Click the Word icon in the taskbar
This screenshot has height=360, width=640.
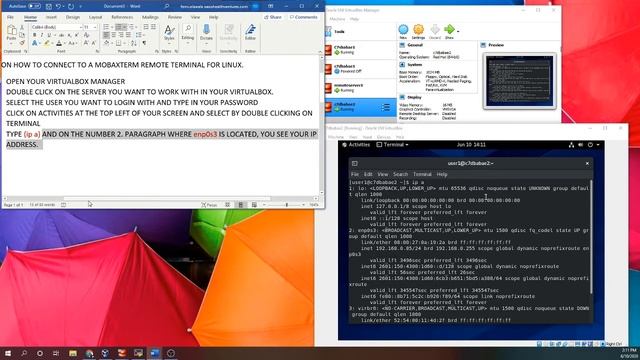click(155, 353)
